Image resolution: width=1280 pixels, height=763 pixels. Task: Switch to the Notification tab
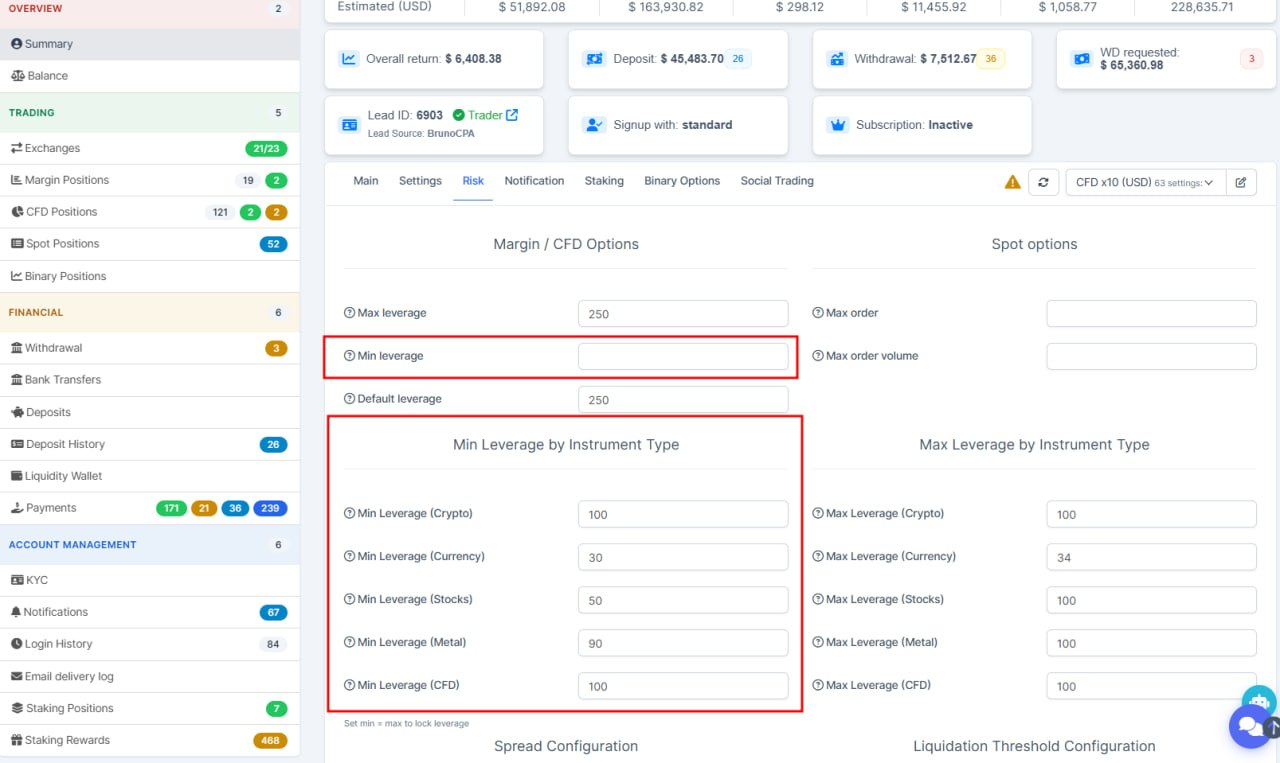pyautogui.click(x=534, y=181)
